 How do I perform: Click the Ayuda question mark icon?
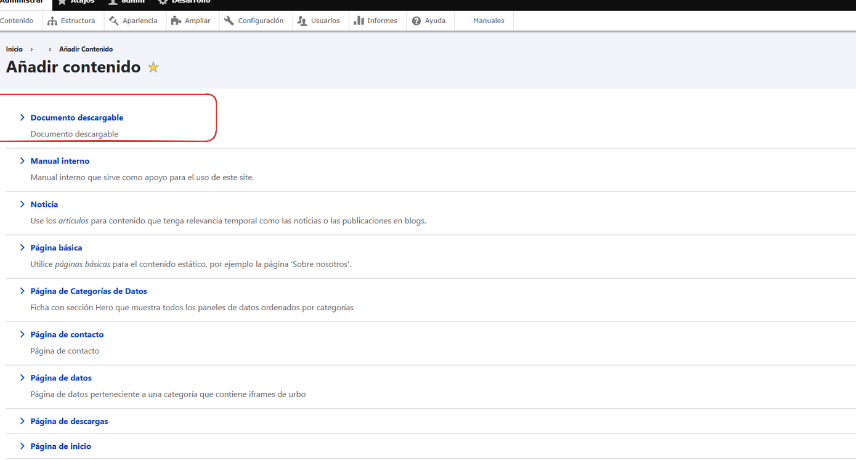[x=416, y=21]
